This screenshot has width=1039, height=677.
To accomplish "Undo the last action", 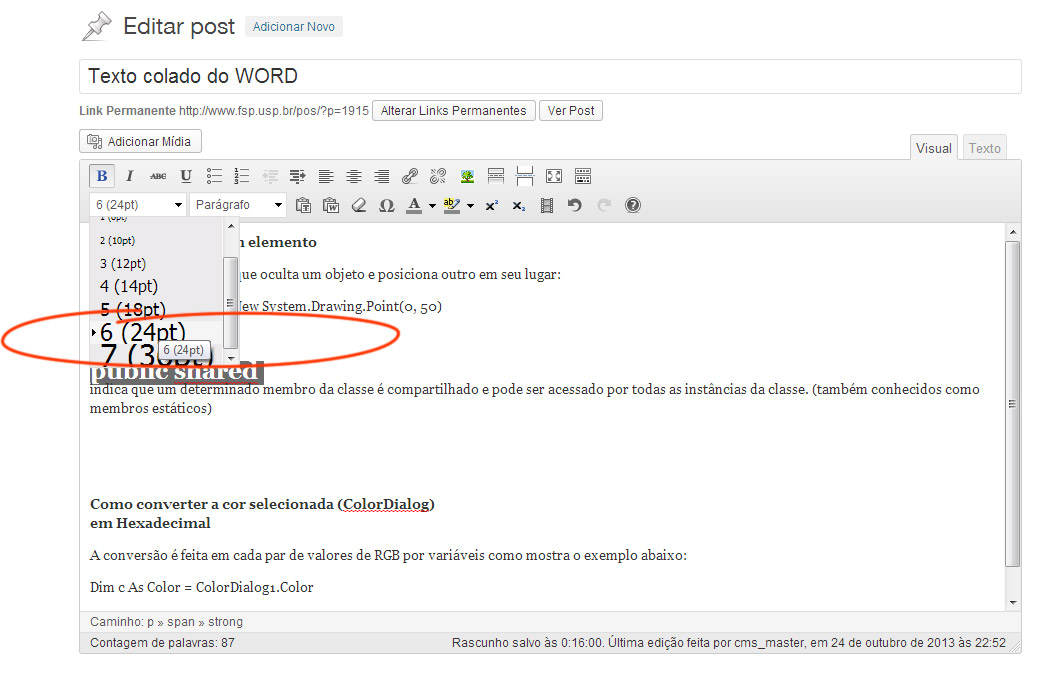I will point(574,205).
